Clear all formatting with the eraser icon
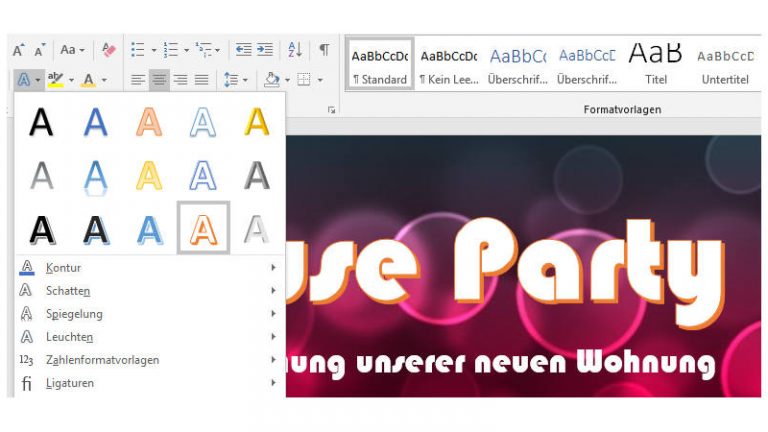The image size is (768, 432). coord(109,49)
